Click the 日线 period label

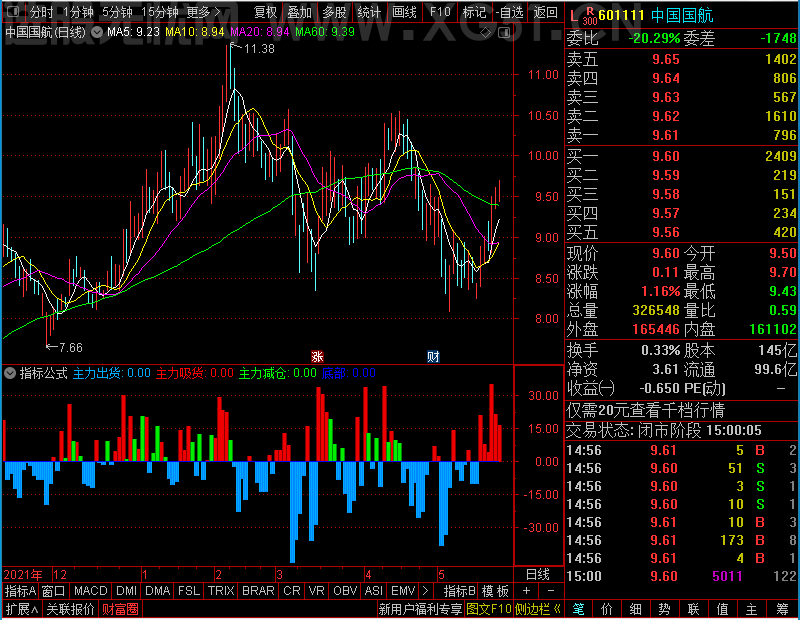click(538, 575)
